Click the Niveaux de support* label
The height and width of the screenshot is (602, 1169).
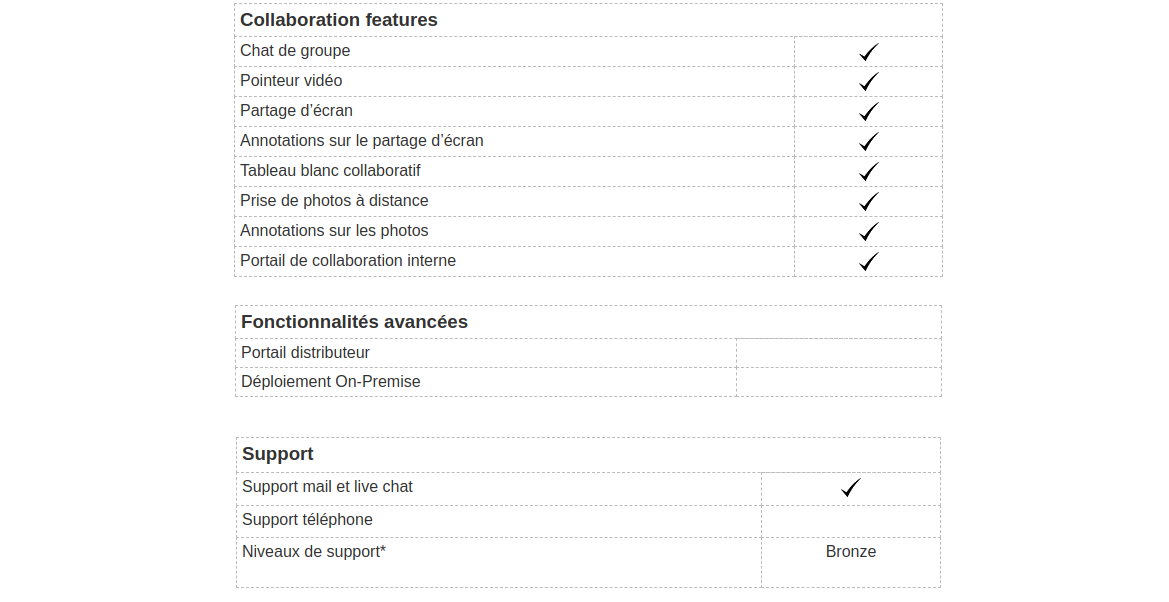(314, 552)
